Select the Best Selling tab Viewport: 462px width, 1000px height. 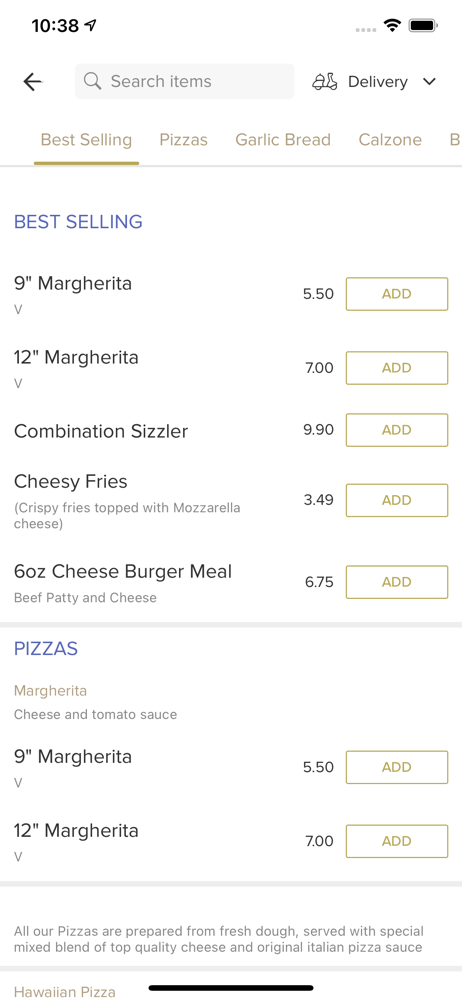86,140
